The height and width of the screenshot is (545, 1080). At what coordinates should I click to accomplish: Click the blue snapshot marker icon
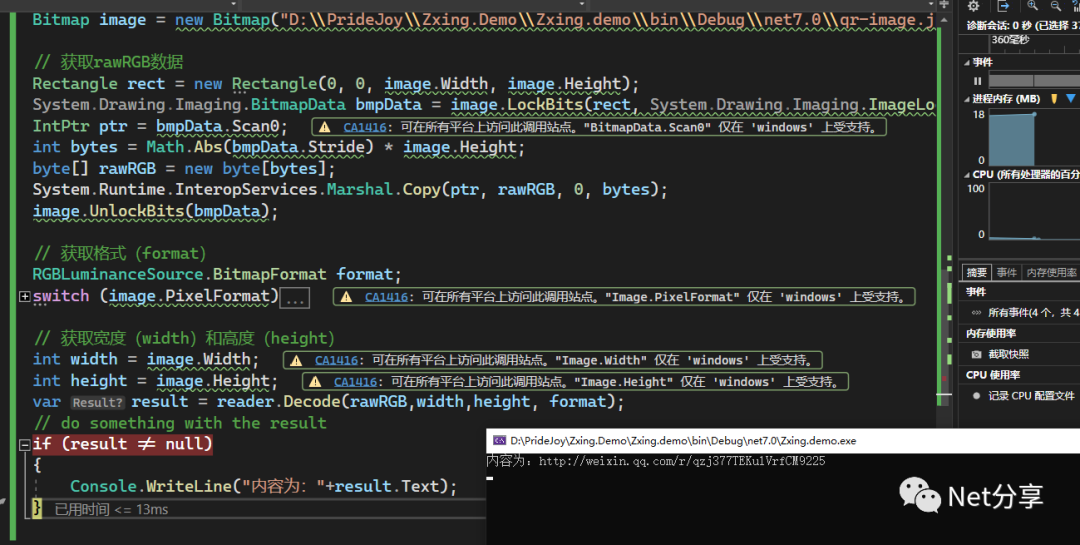(x=1070, y=99)
